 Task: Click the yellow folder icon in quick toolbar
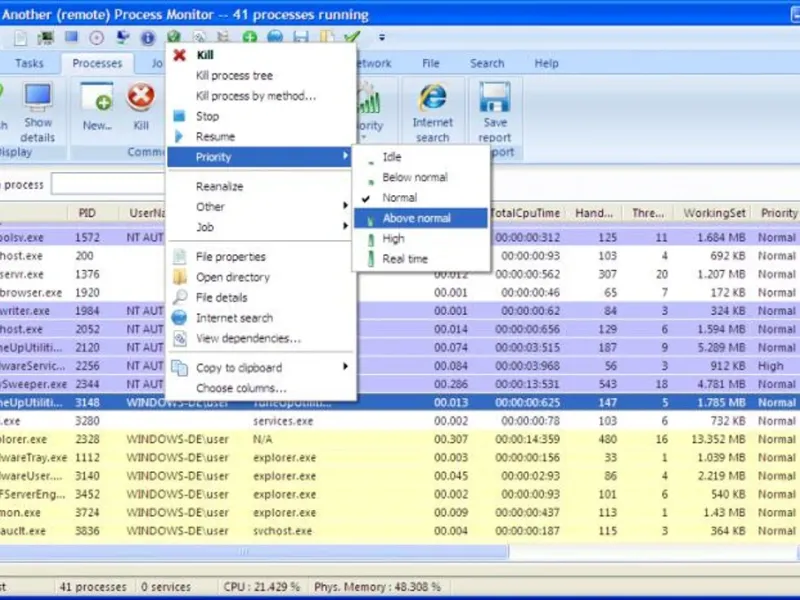[x=327, y=37]
